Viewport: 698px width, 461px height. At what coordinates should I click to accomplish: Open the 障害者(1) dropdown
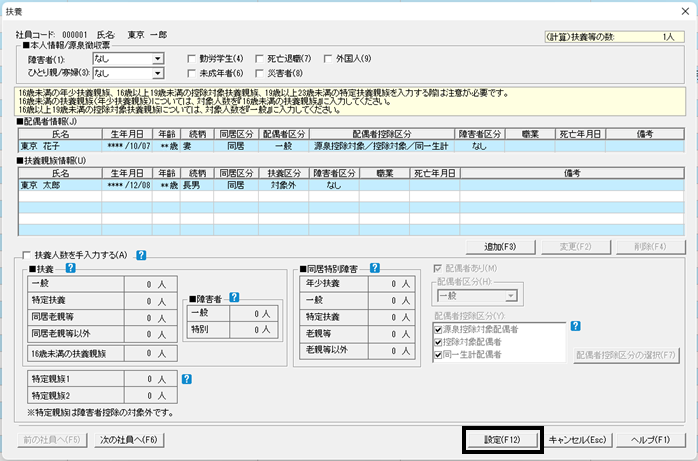[158, 59]
